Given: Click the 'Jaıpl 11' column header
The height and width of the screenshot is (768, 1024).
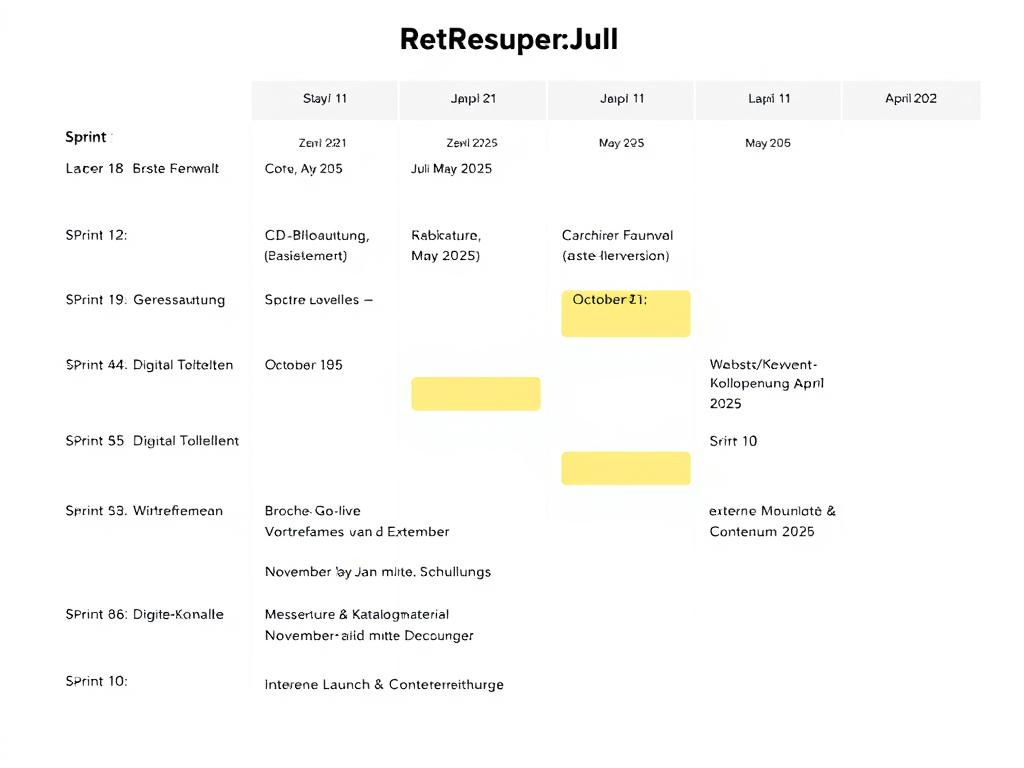Looking at the screenshot, I should point(621,99).
